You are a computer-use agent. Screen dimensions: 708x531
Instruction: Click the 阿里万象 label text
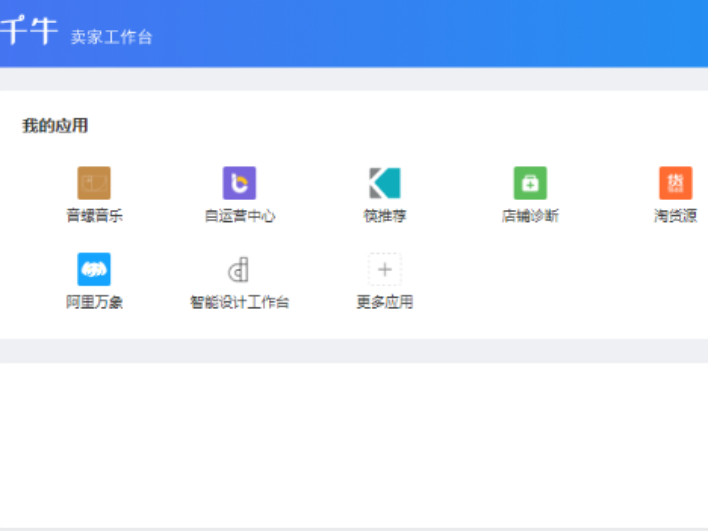tap(94, 302)
